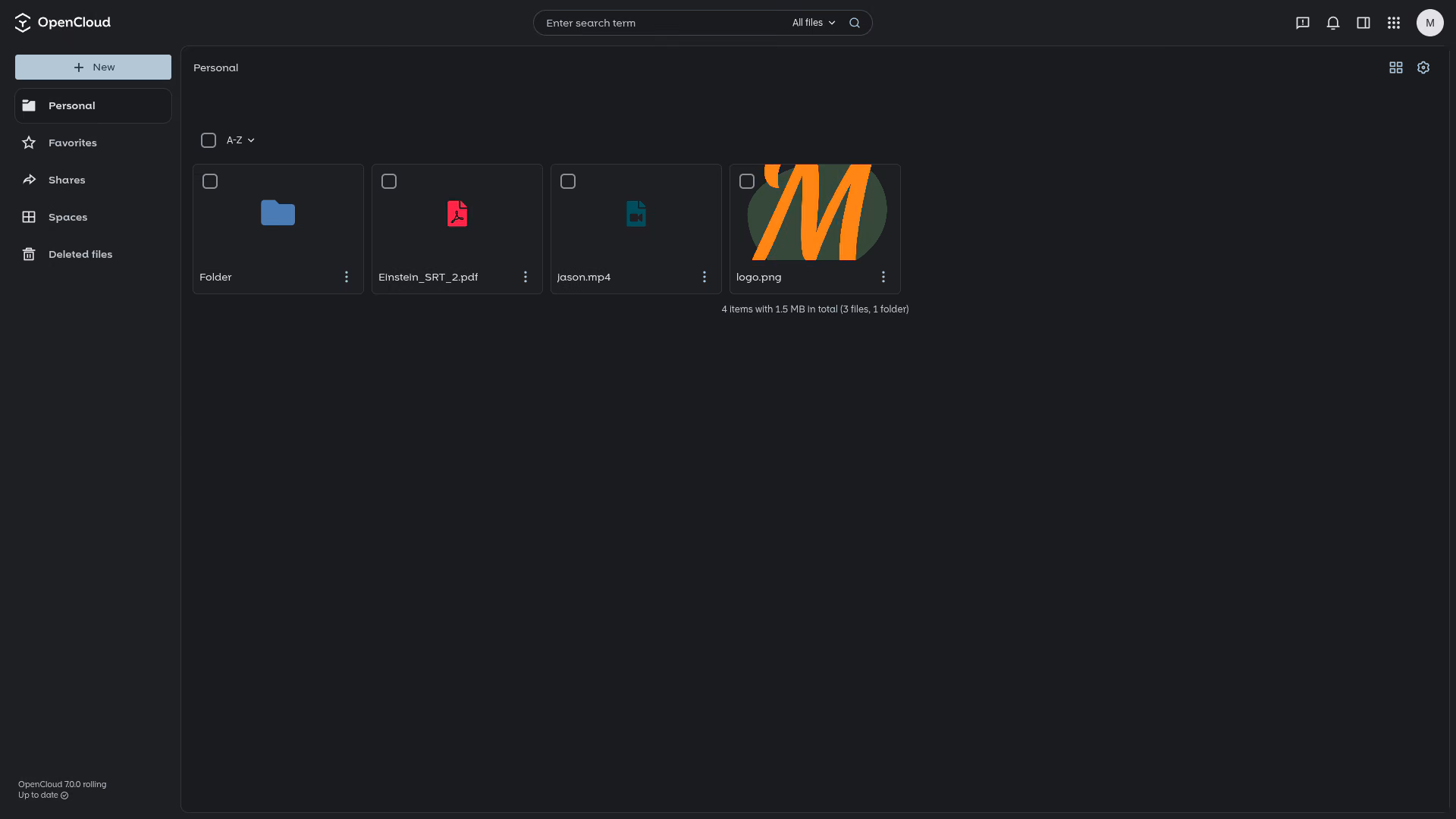The width and height of the screenshot is (1456, 819).
Task: Open the user avatar M menu
Action: [1430, 23]
